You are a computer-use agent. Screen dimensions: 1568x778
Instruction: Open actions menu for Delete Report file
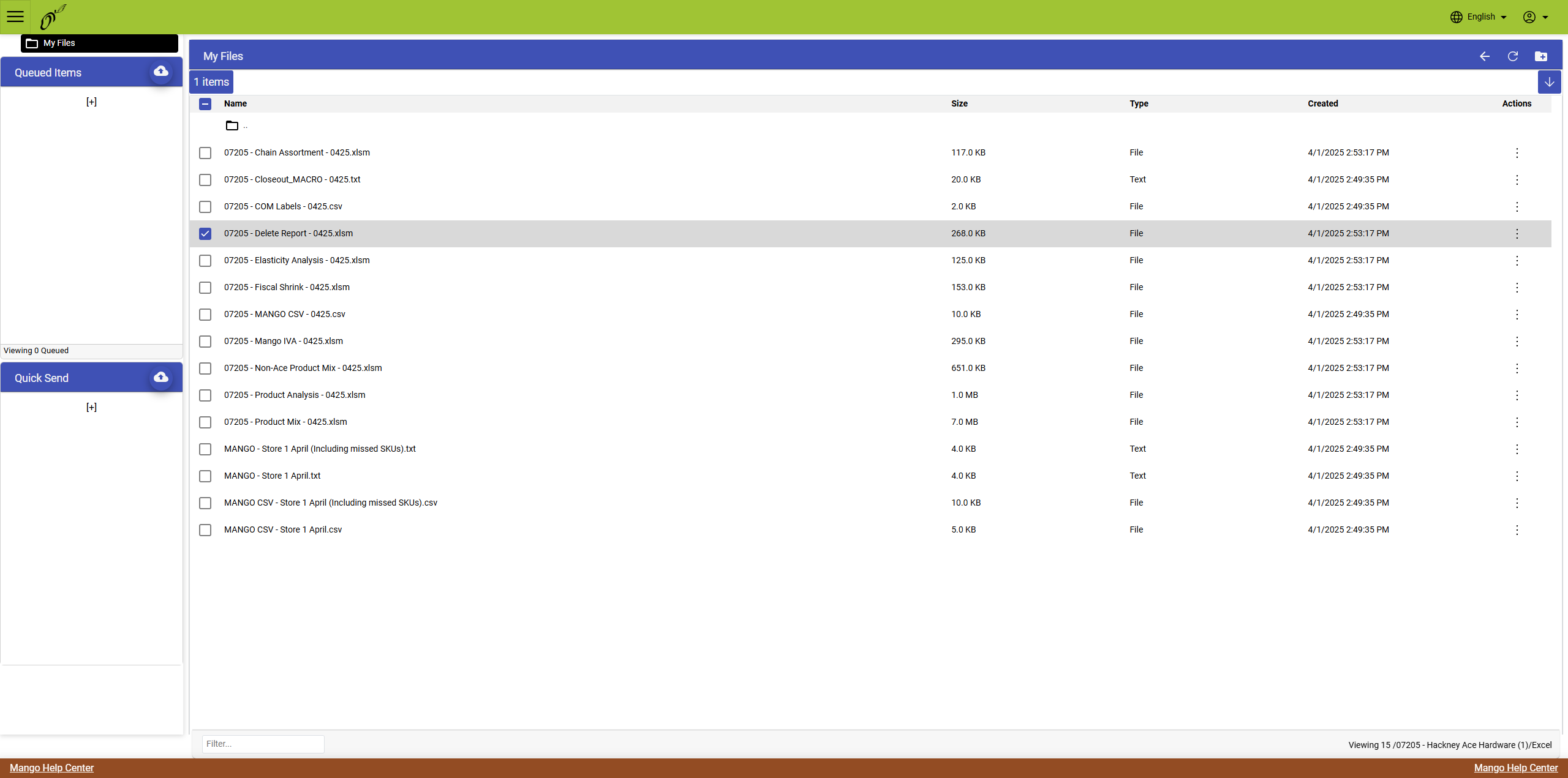coord(1517,234)
